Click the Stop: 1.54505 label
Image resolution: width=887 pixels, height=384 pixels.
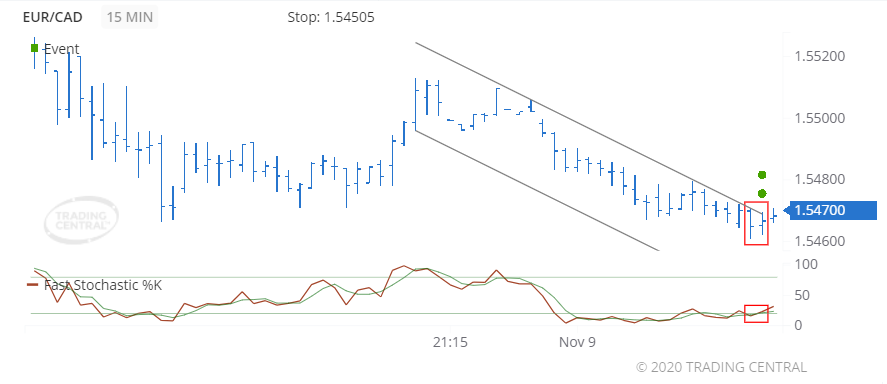[331, 18]
